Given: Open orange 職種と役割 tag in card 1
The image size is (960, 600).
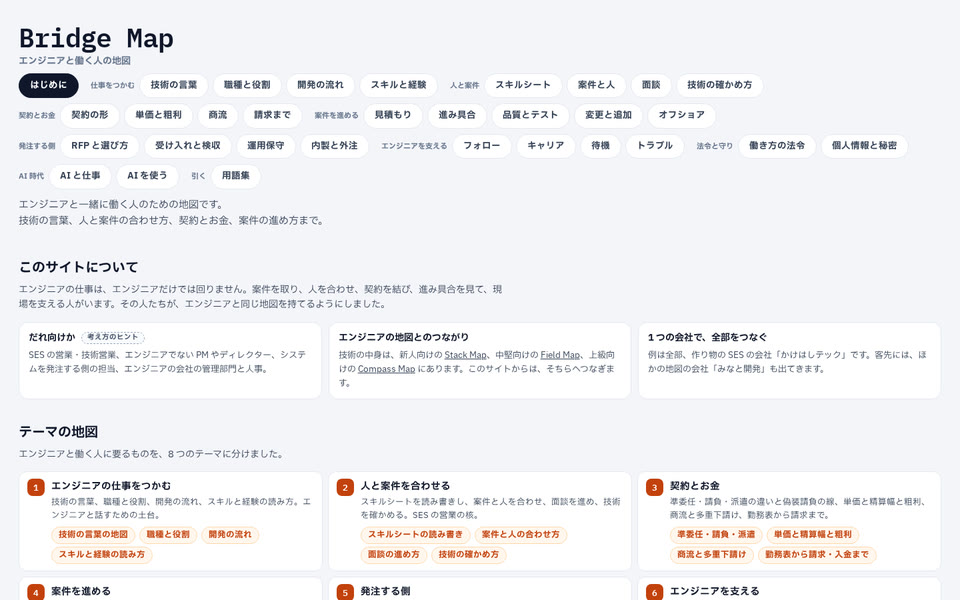Looking at the screenshot, I should (168, 534).
